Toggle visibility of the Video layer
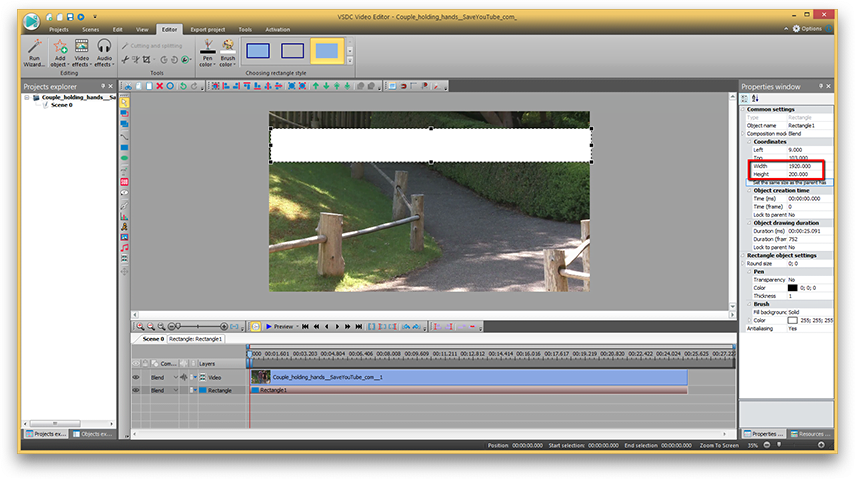Viewport: 855px width, 479px height. tap(136, 377)
